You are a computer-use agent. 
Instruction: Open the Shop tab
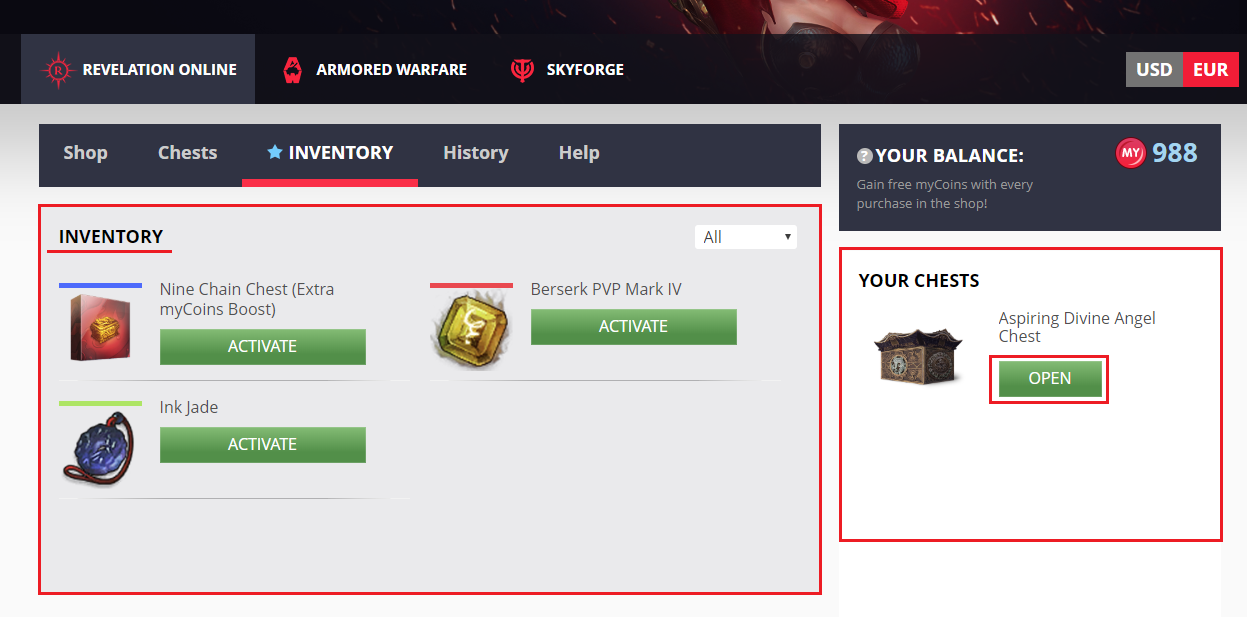tap(85, 153)
